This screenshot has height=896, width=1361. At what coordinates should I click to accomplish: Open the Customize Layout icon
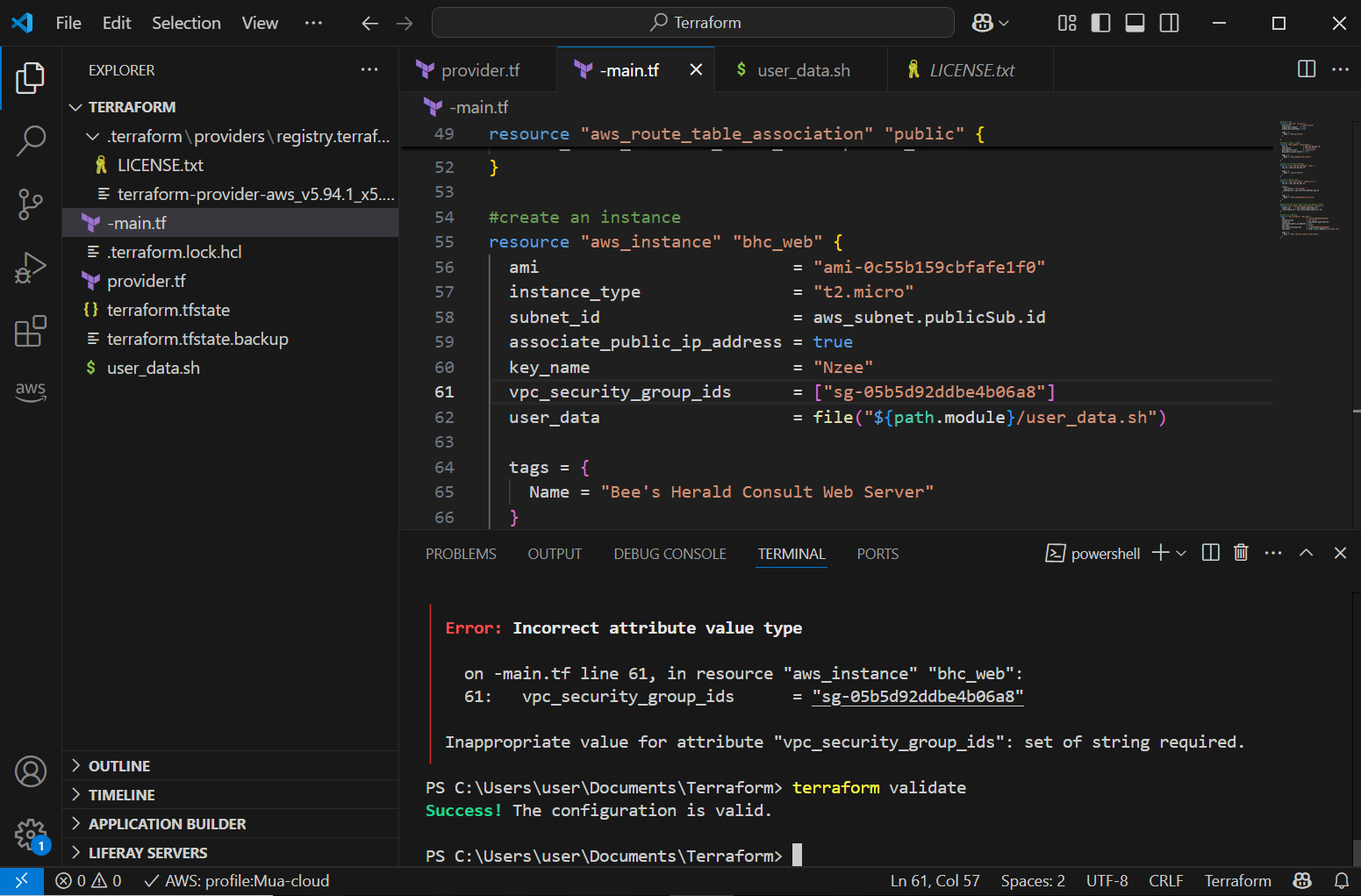coord(1067,24)
